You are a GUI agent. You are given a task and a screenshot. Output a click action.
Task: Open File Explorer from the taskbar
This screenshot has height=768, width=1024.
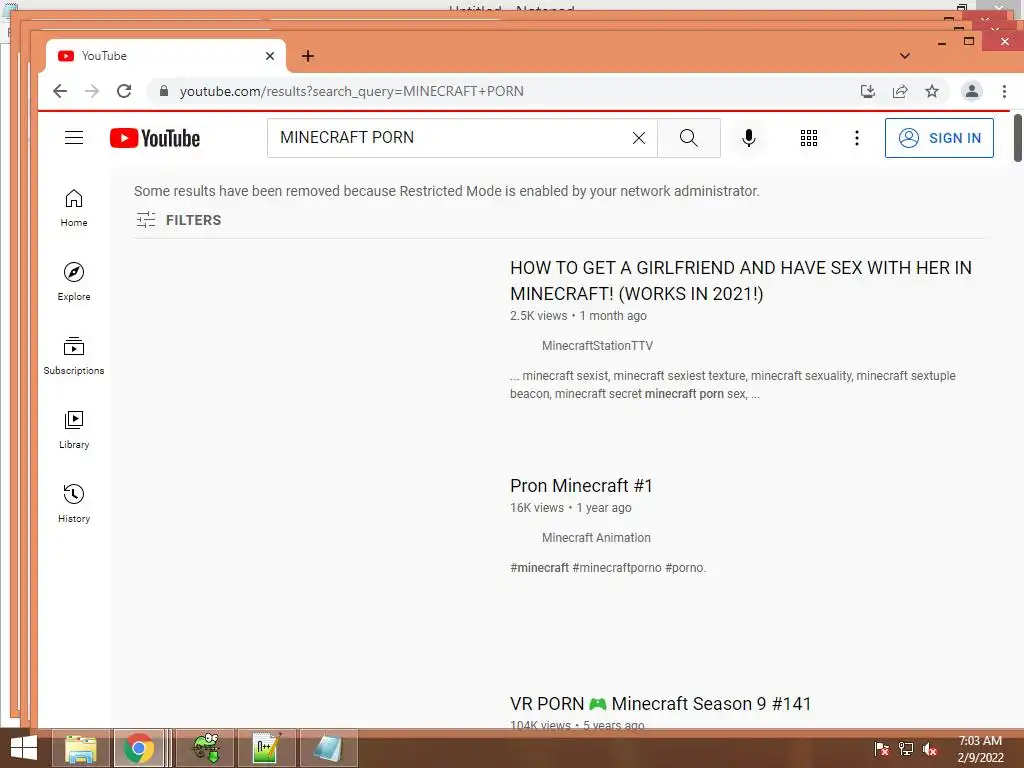point(81,748)
